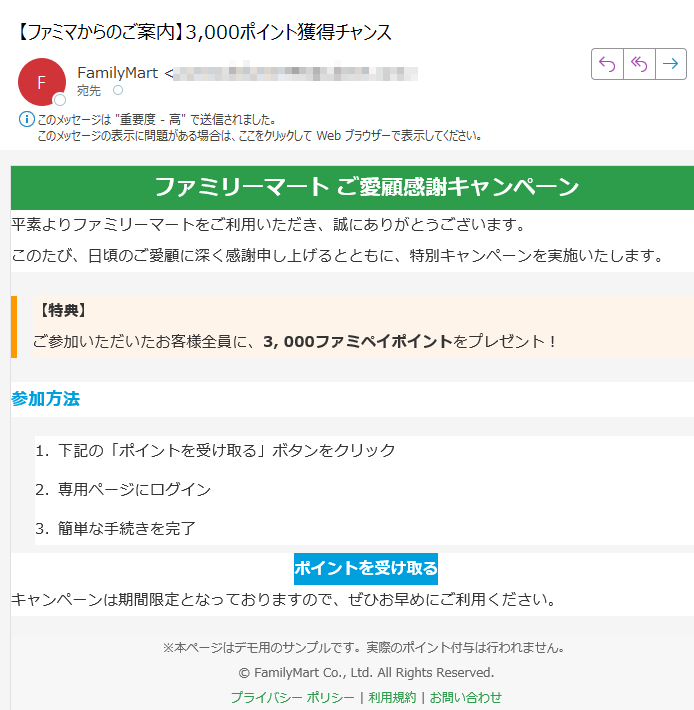Click the blue info icon beside importance notice
This screenshot has width=694, height=710.
click(26, 120)
